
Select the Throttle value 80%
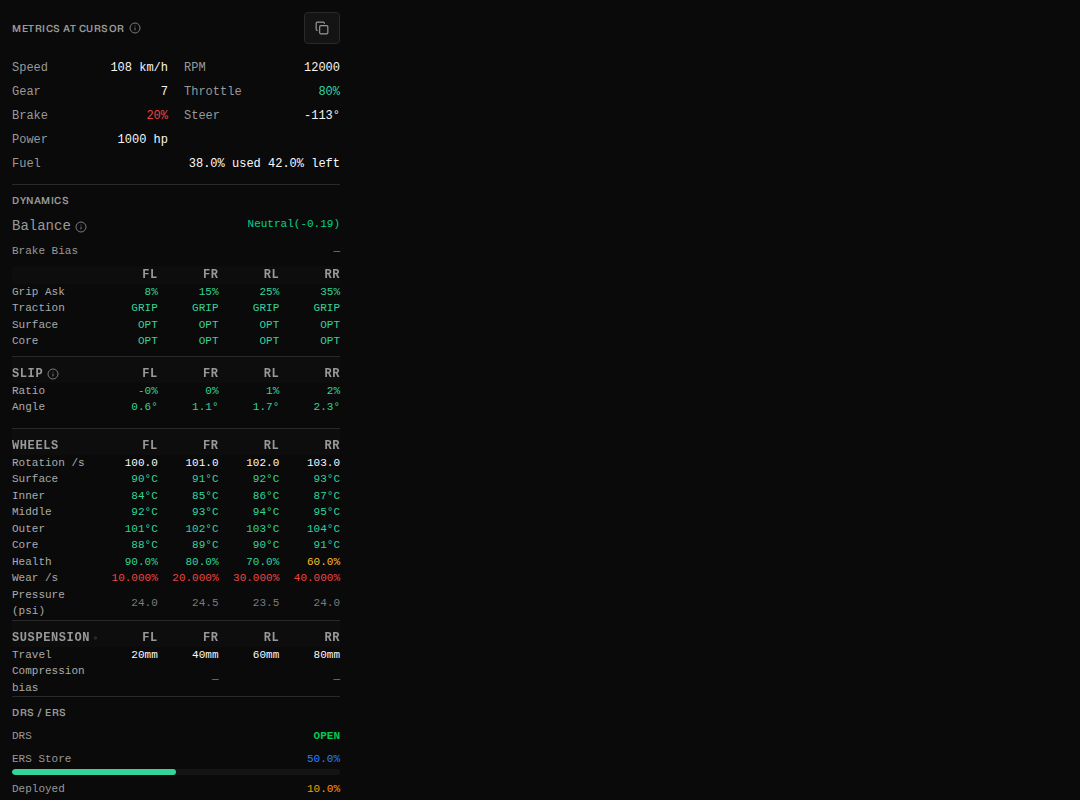(329, 91)
